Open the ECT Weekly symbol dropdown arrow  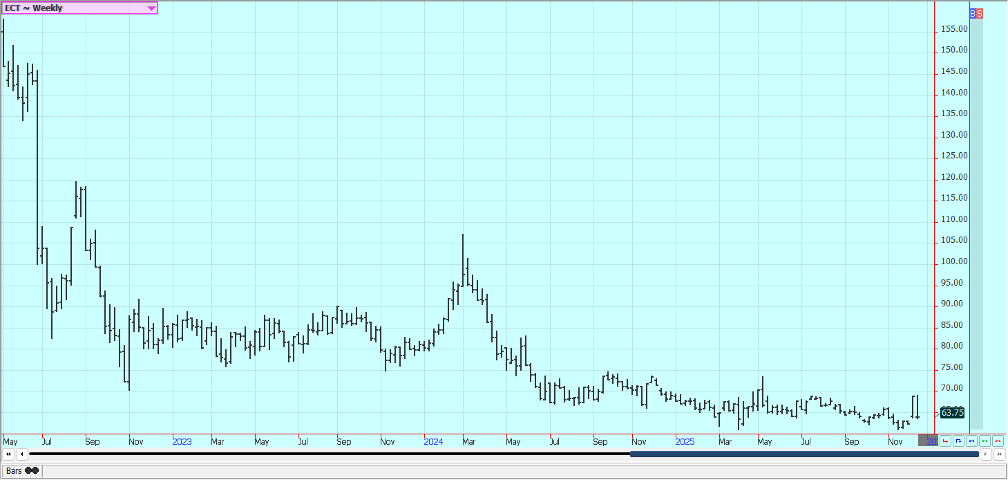click(x=151, y=8)
